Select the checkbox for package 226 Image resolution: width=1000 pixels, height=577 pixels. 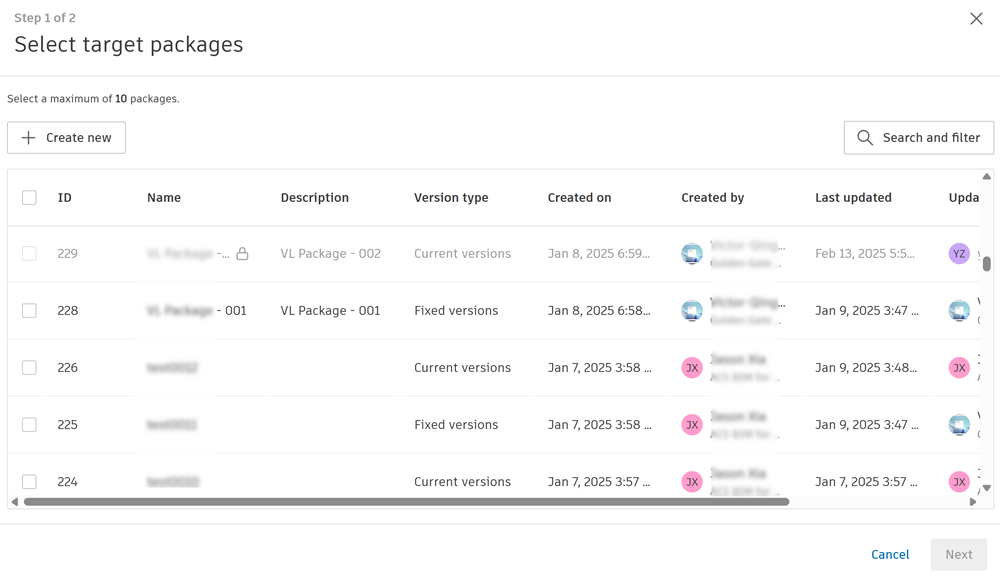(x=29, y=368)
